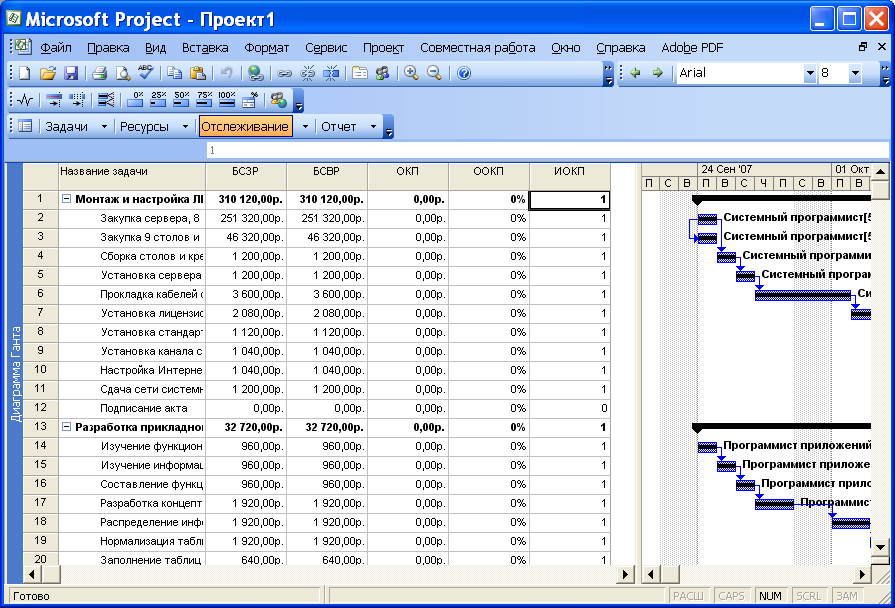This screenshot has width=895, height=608.
Task: Select row 12 header
Action: coord(41,408)
